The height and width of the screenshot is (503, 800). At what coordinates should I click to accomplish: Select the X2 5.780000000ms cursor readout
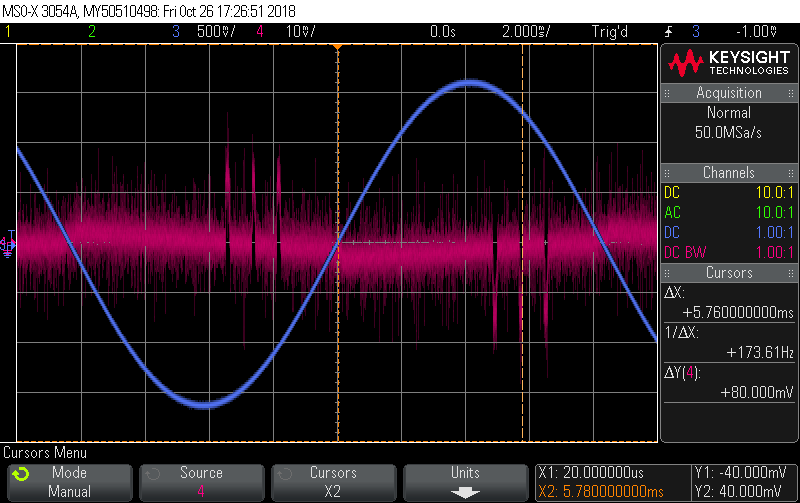pyautogui.click(x=601, y=492)
